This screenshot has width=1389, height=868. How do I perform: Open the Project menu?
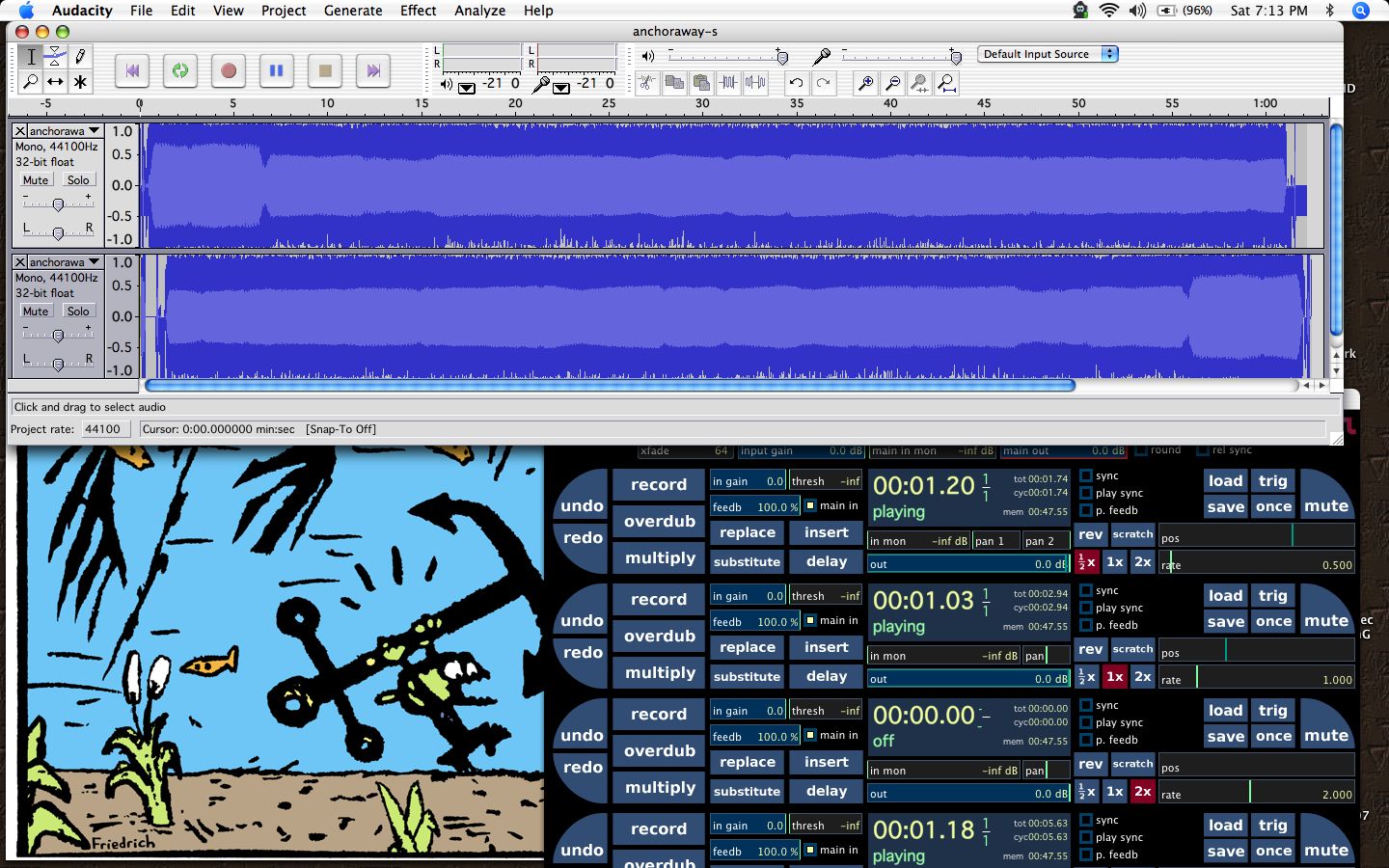pos(284,11)
